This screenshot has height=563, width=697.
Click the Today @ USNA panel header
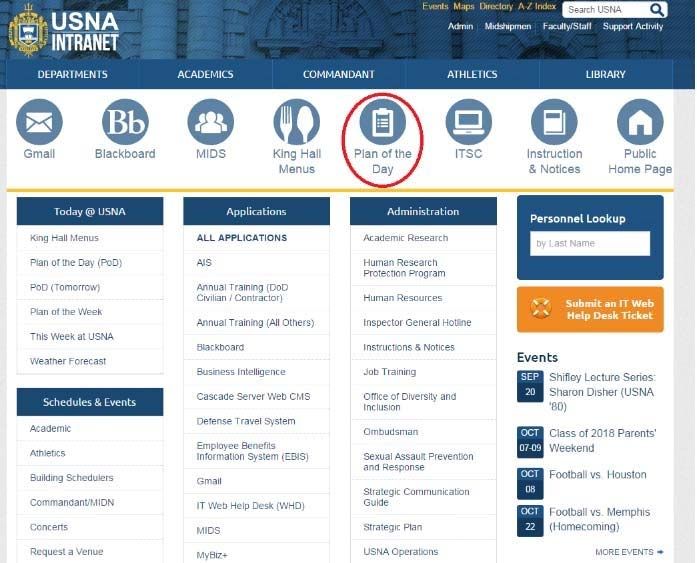coord(90,212)
